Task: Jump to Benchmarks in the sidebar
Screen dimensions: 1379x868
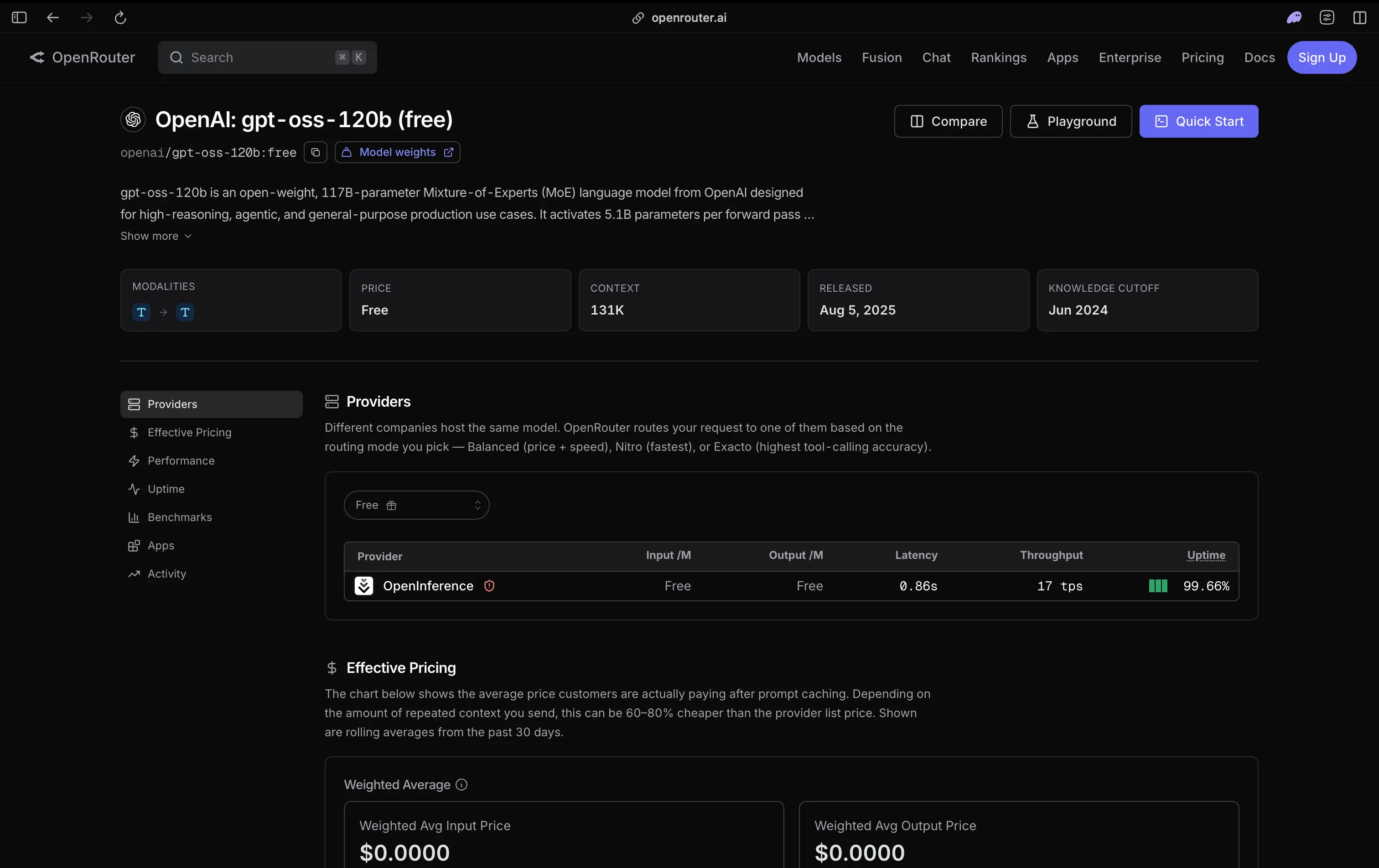Action: click(211, 517)
